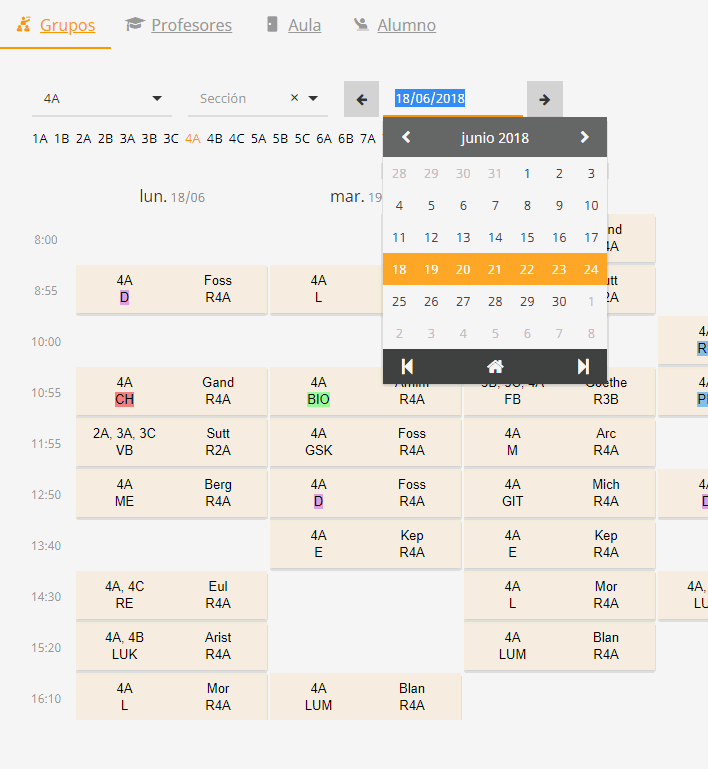Choose group 2A from the group list
Screen dimensions: 708x769
(83, 139)
